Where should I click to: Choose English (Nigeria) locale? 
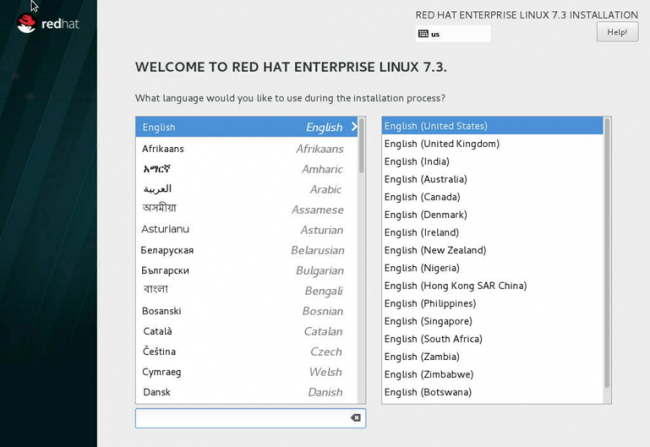point(492,268)
